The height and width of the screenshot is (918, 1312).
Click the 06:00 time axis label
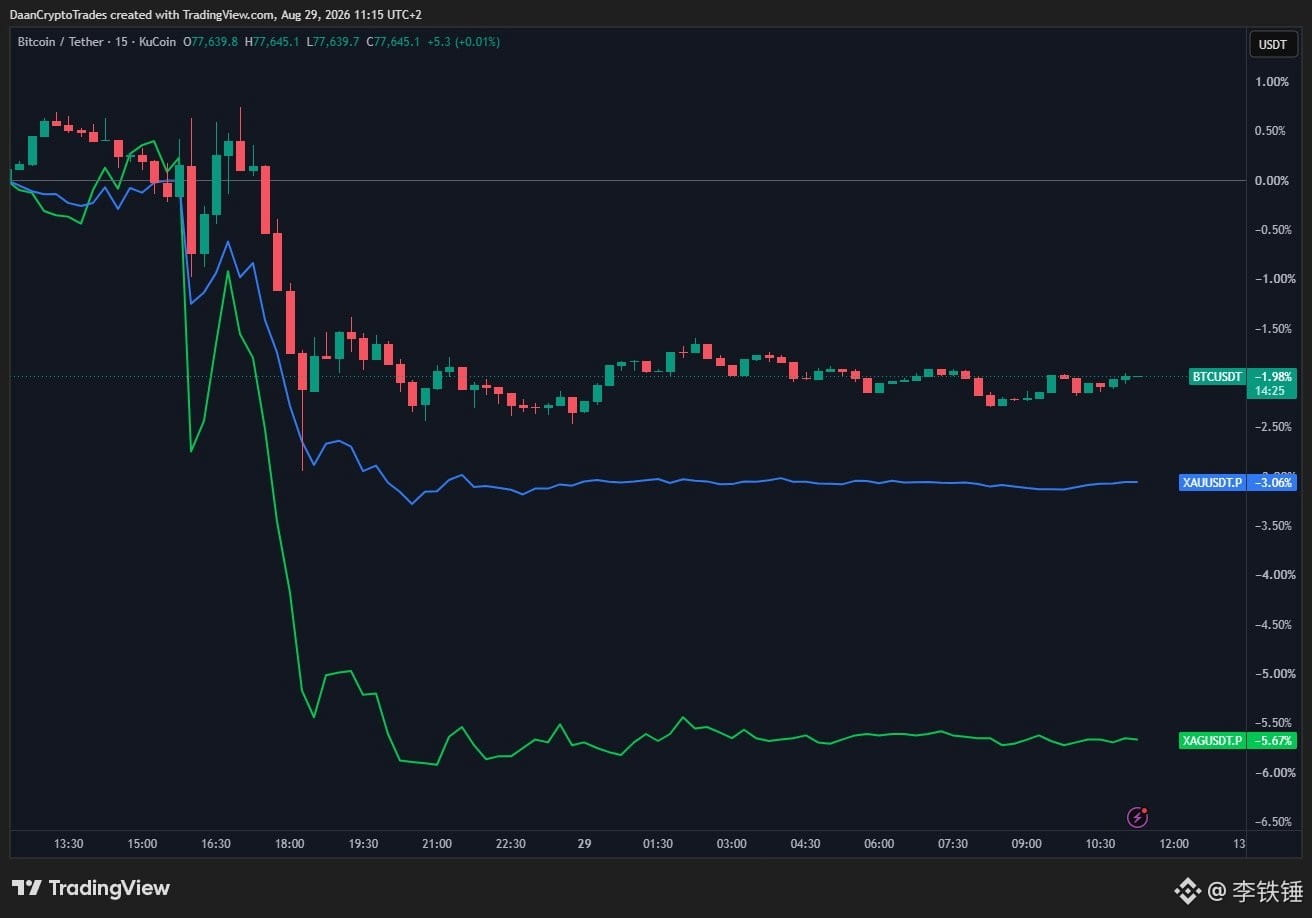[x=879, y=844]
